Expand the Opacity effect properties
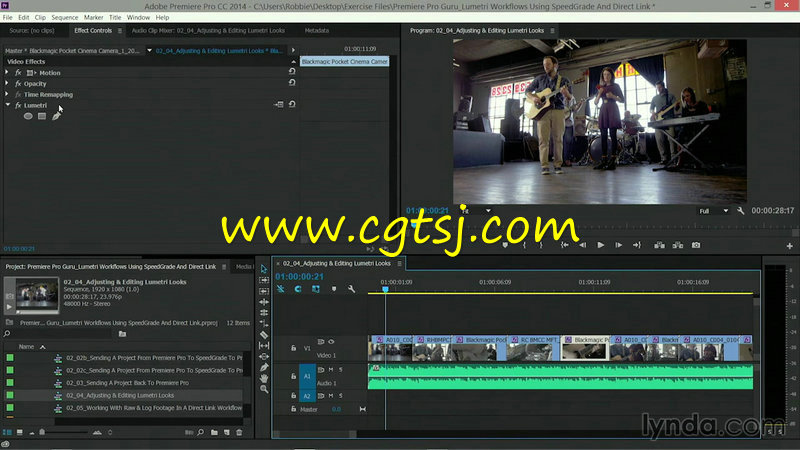This screenshot has height=450, width=800. coord(7,83)
